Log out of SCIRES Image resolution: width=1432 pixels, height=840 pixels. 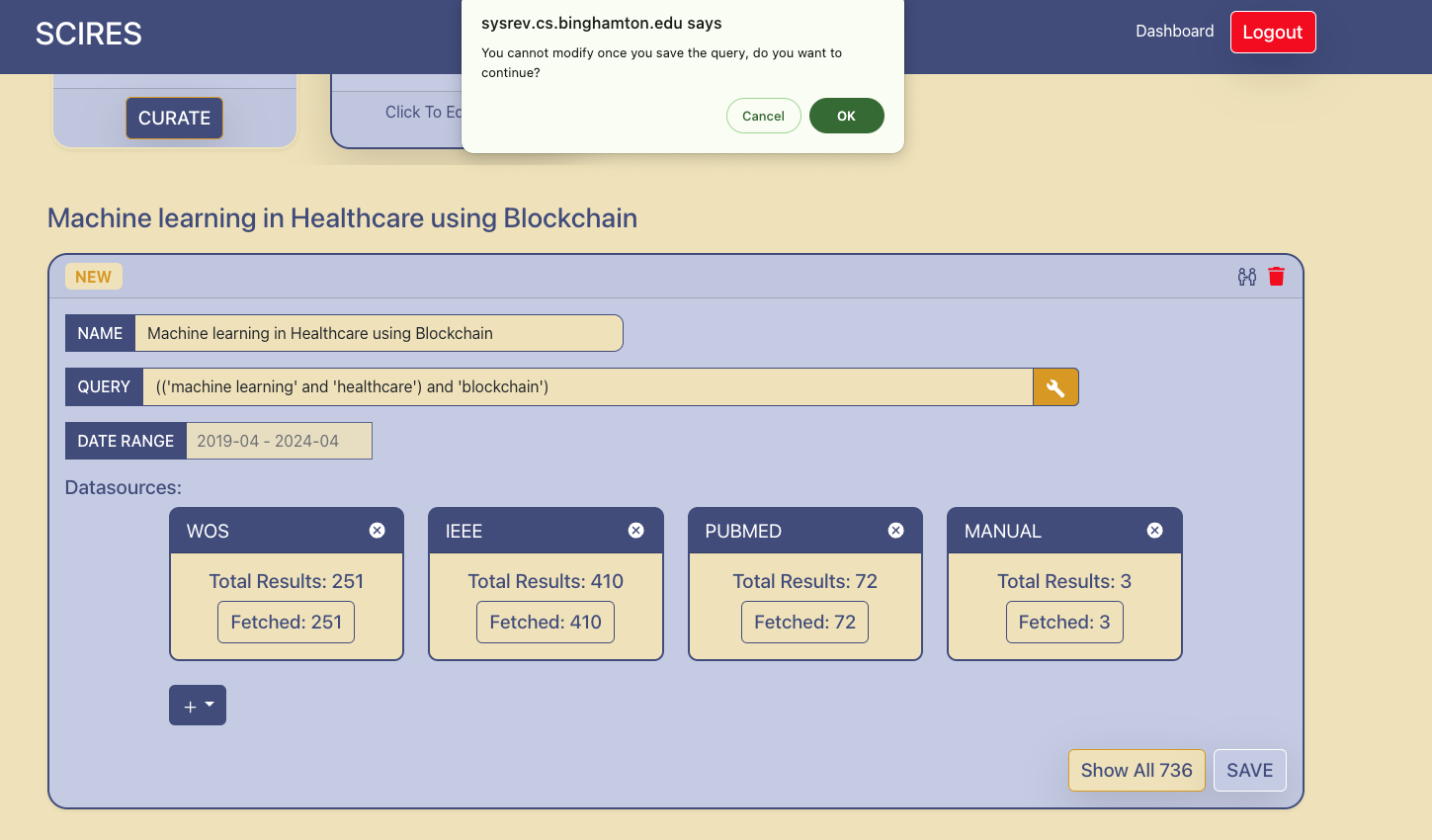(x=1273, y=32)
